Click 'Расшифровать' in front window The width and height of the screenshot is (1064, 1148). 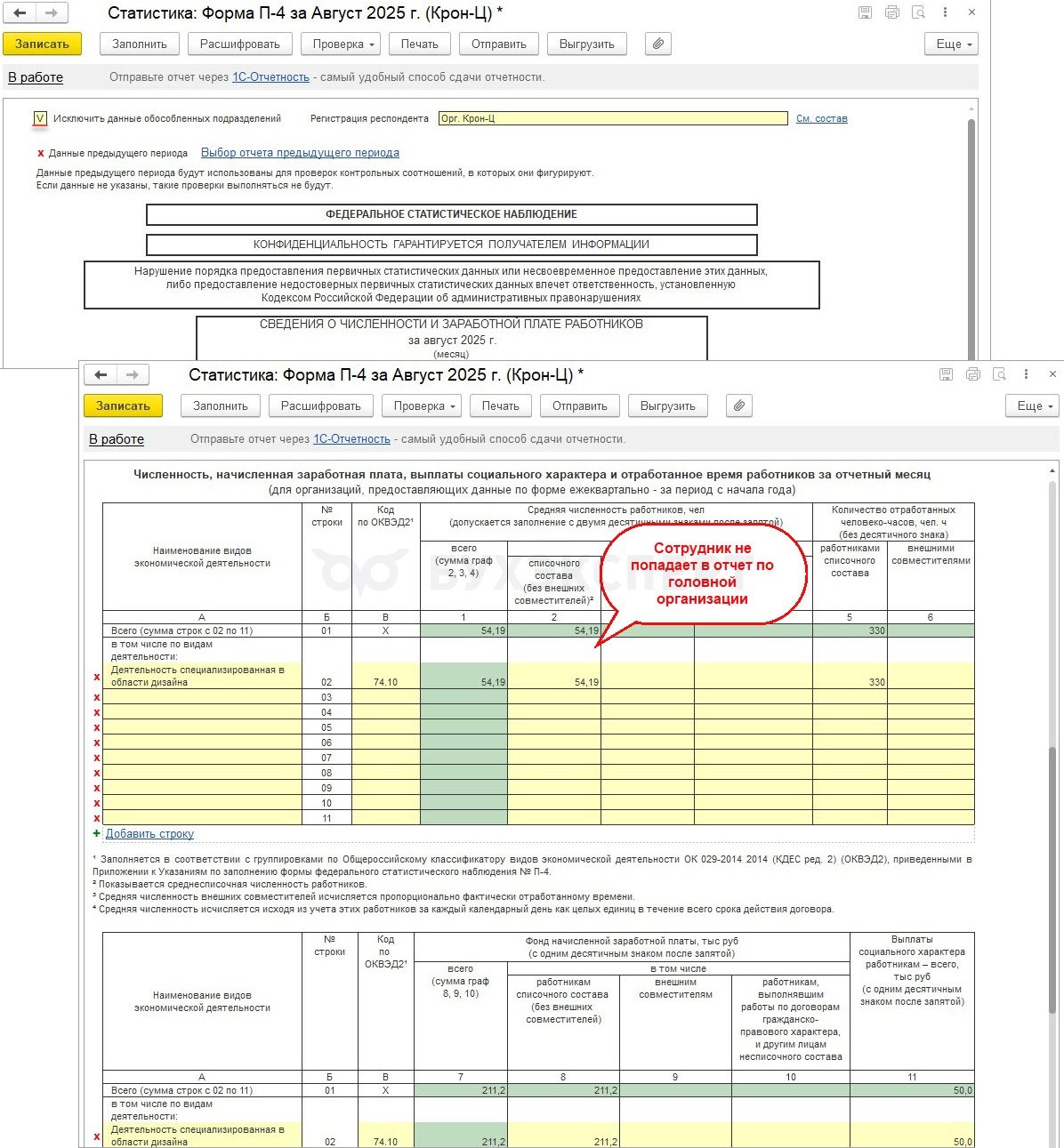click(x=321, y=405)
